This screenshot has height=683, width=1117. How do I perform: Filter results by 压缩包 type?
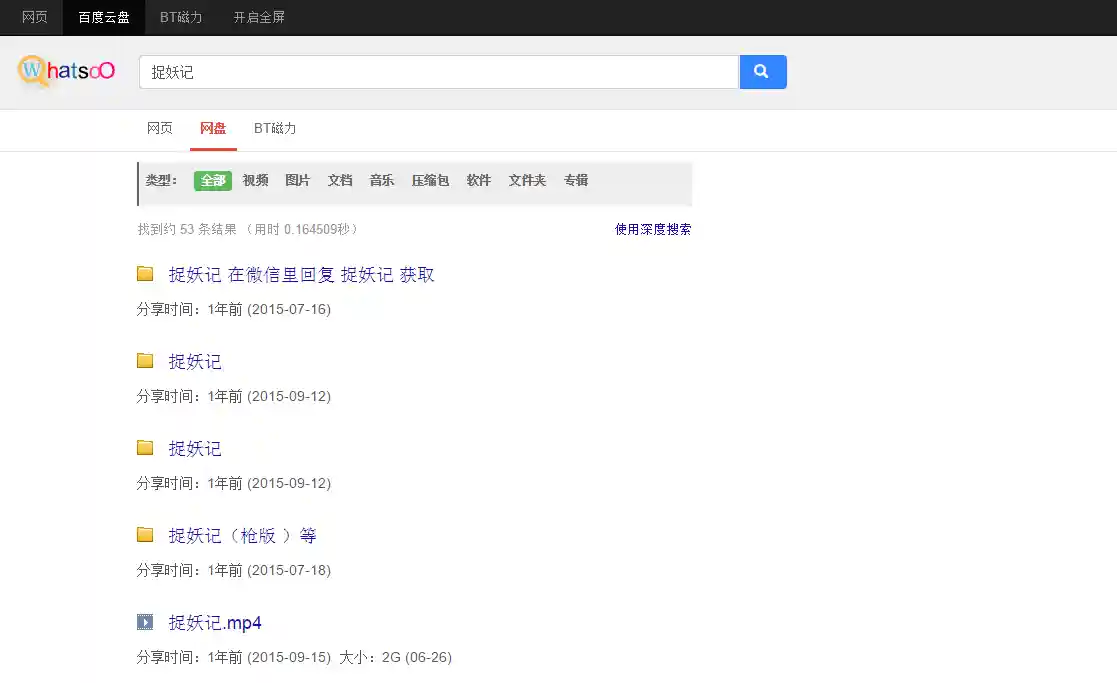point(430,180)
